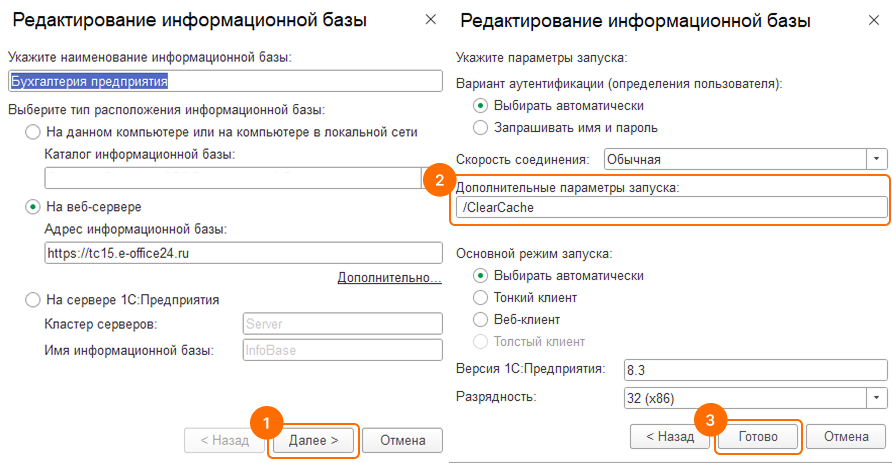Click the "/ClearCache" launch parameters field
The height and width of the screenshot is (463, 892).
[670, 208]
